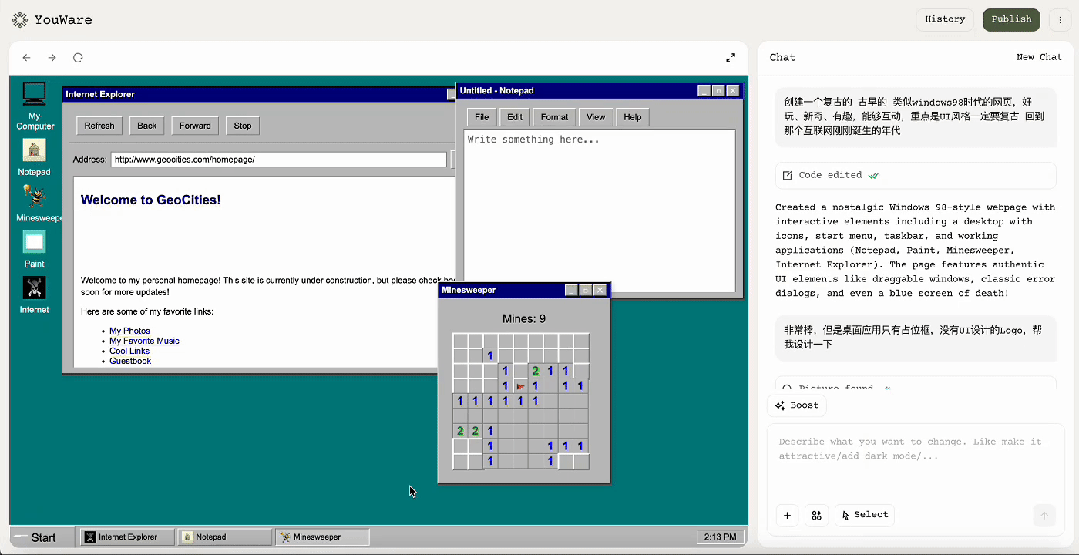The image size is (1079, 555).
Task: Open Notepad's Format menu
Action: (554, 117)
